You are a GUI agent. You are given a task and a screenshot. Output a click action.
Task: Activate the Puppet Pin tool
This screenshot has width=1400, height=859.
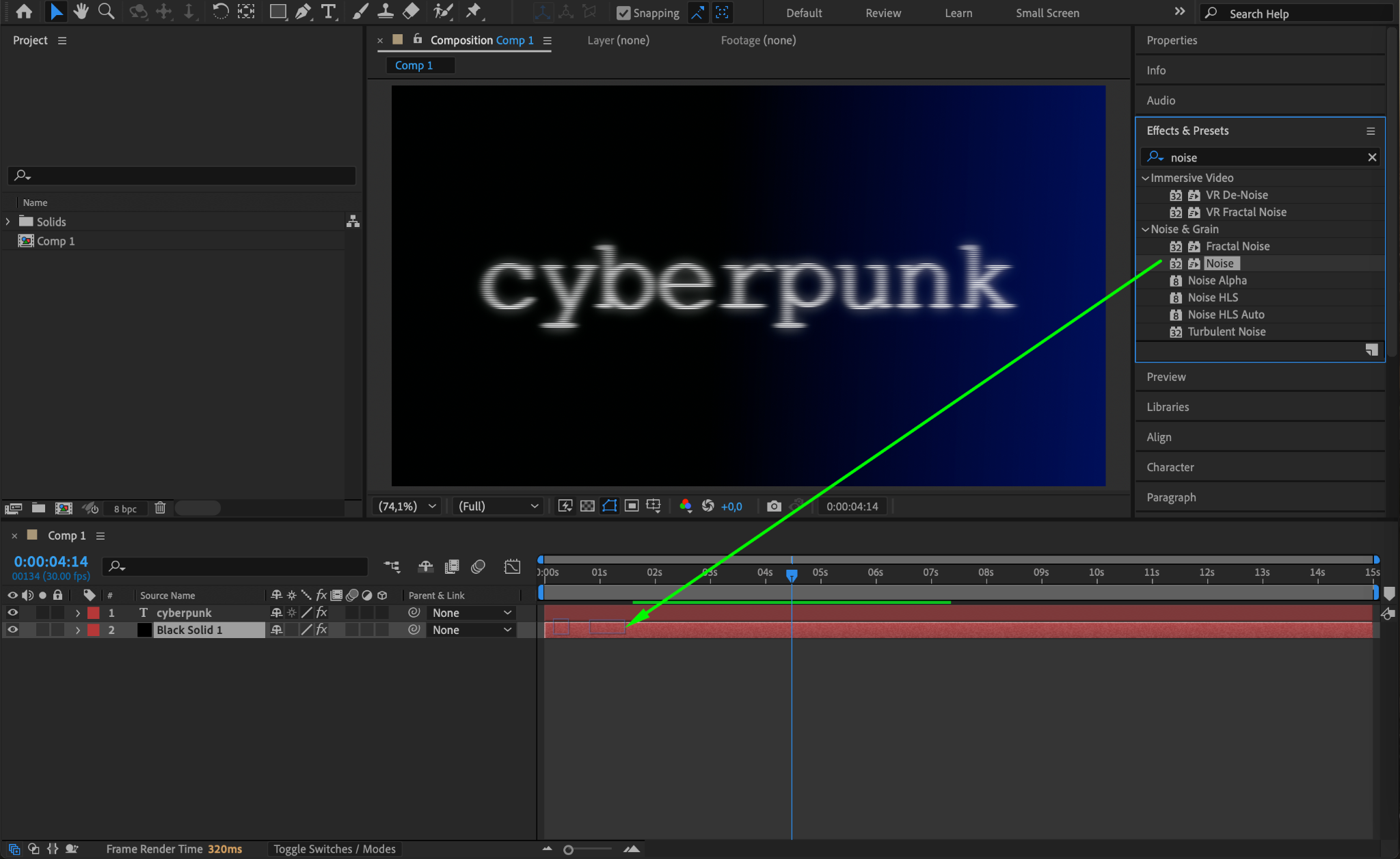click(x=473, y=12)
